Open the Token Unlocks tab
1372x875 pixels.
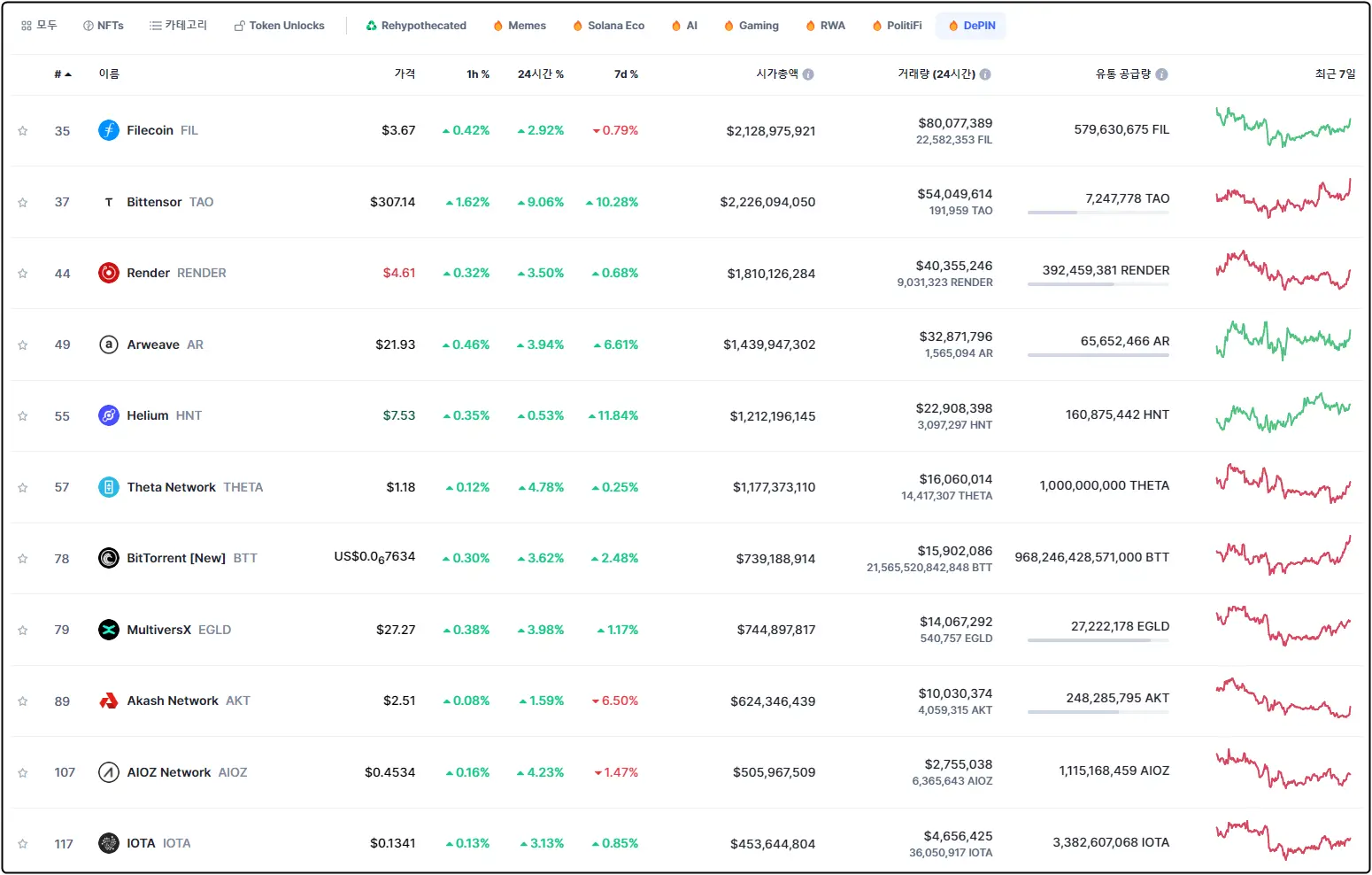pos(280,26)
